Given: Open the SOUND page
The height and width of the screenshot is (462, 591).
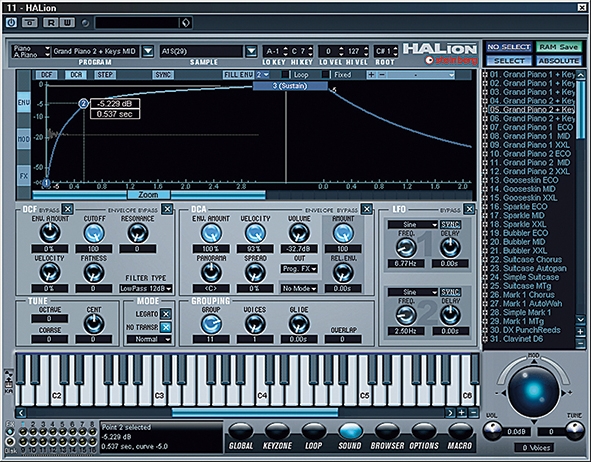Looking at the screenshot, I should click(350, 432).
